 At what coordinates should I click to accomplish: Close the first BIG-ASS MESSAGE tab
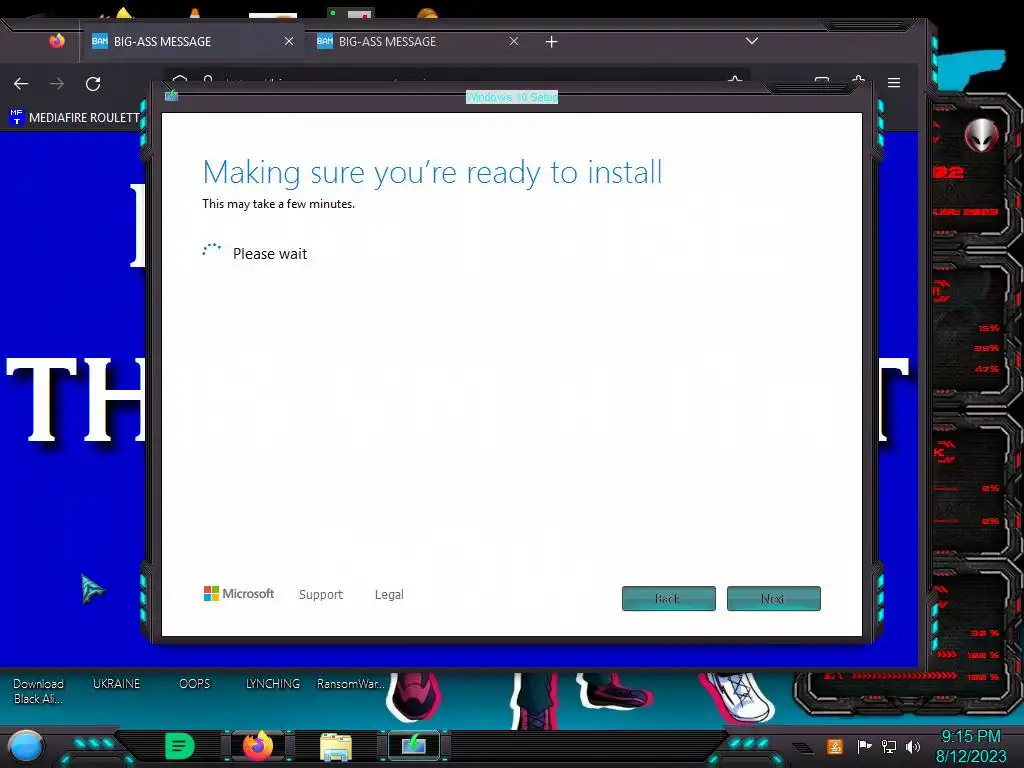pyautogui.click(x=289, y=41)
